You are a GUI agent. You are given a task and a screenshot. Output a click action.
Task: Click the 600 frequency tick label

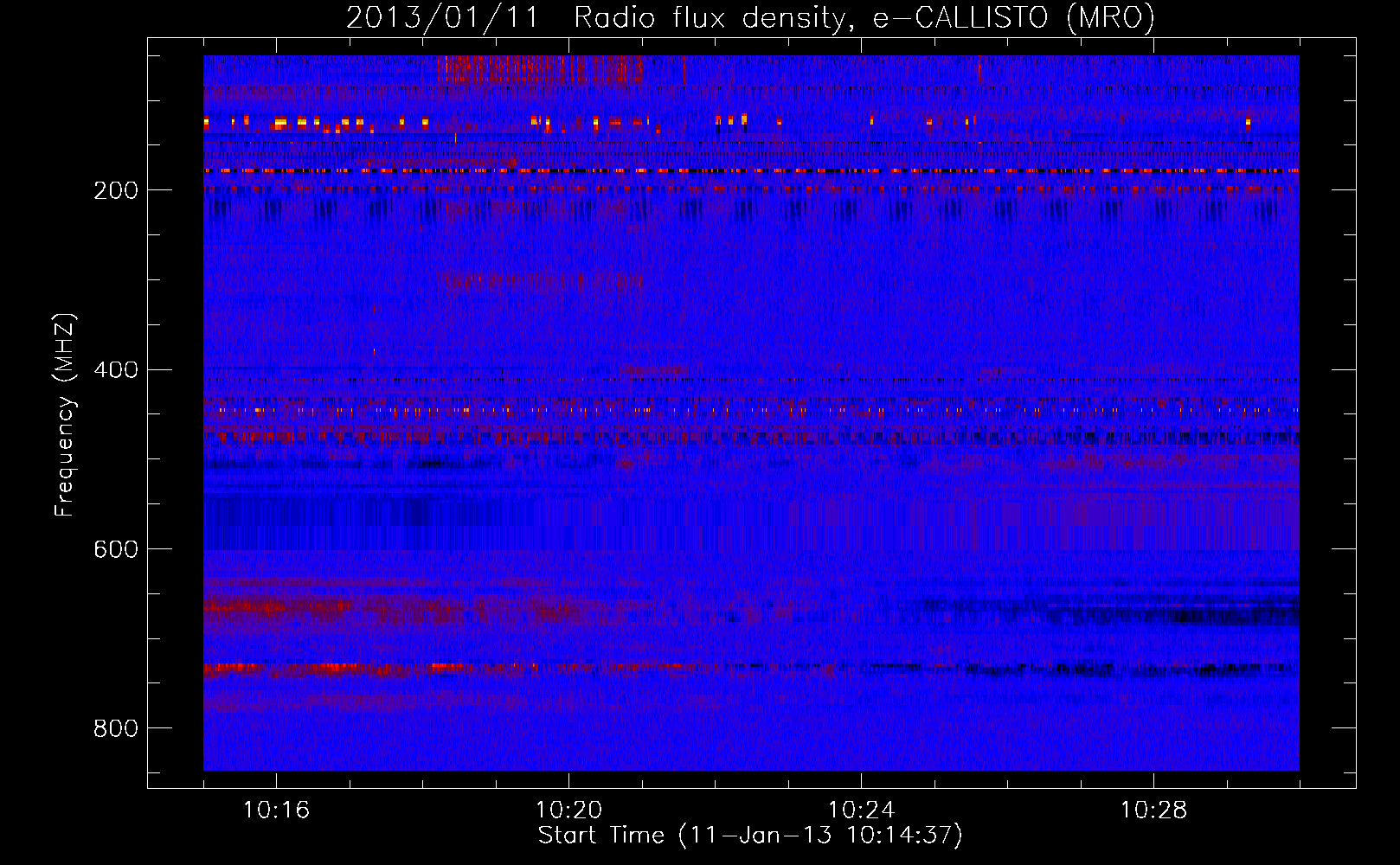(x=116, y=550)
